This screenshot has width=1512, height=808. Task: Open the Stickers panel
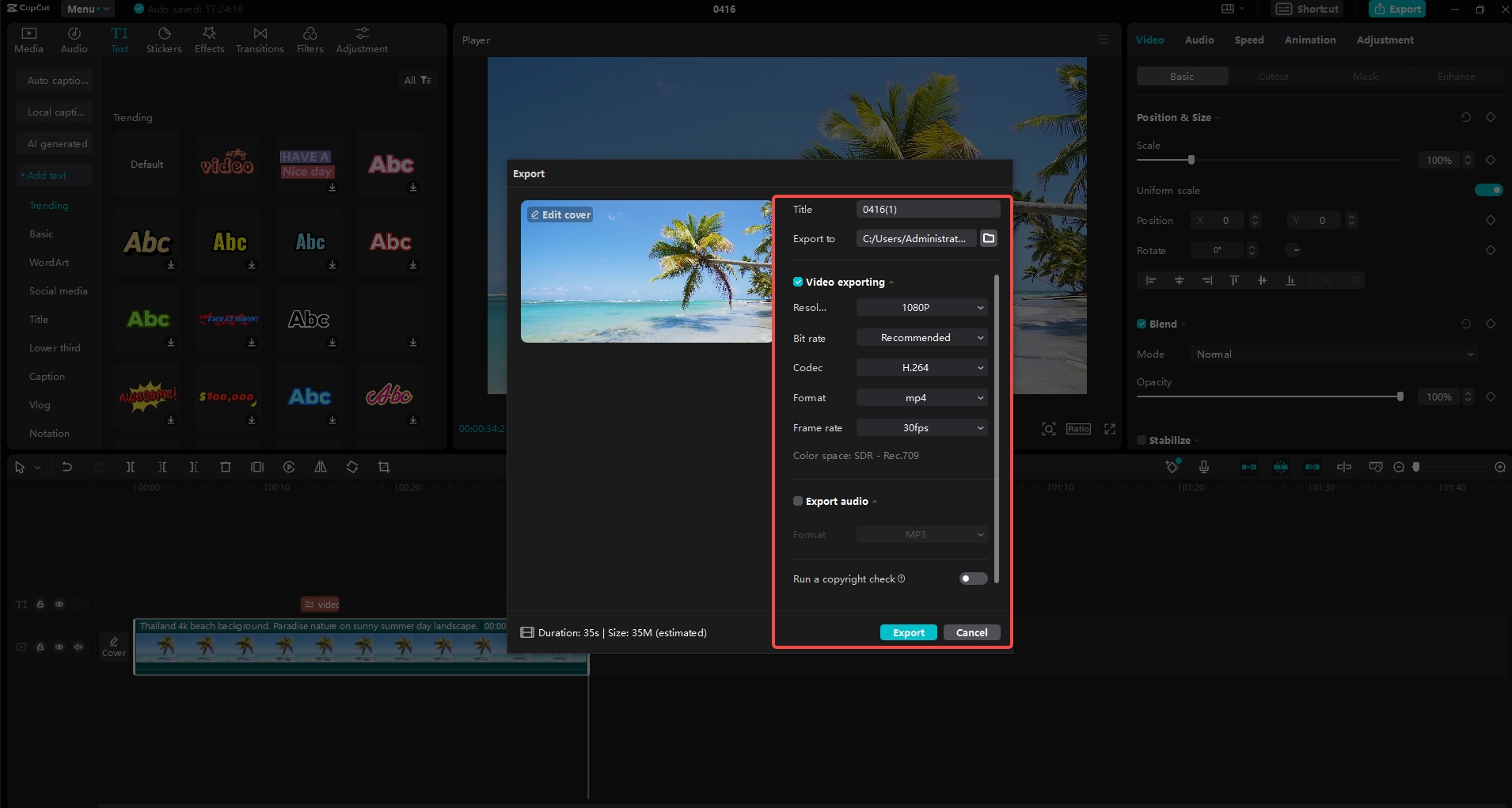(163, 40)
